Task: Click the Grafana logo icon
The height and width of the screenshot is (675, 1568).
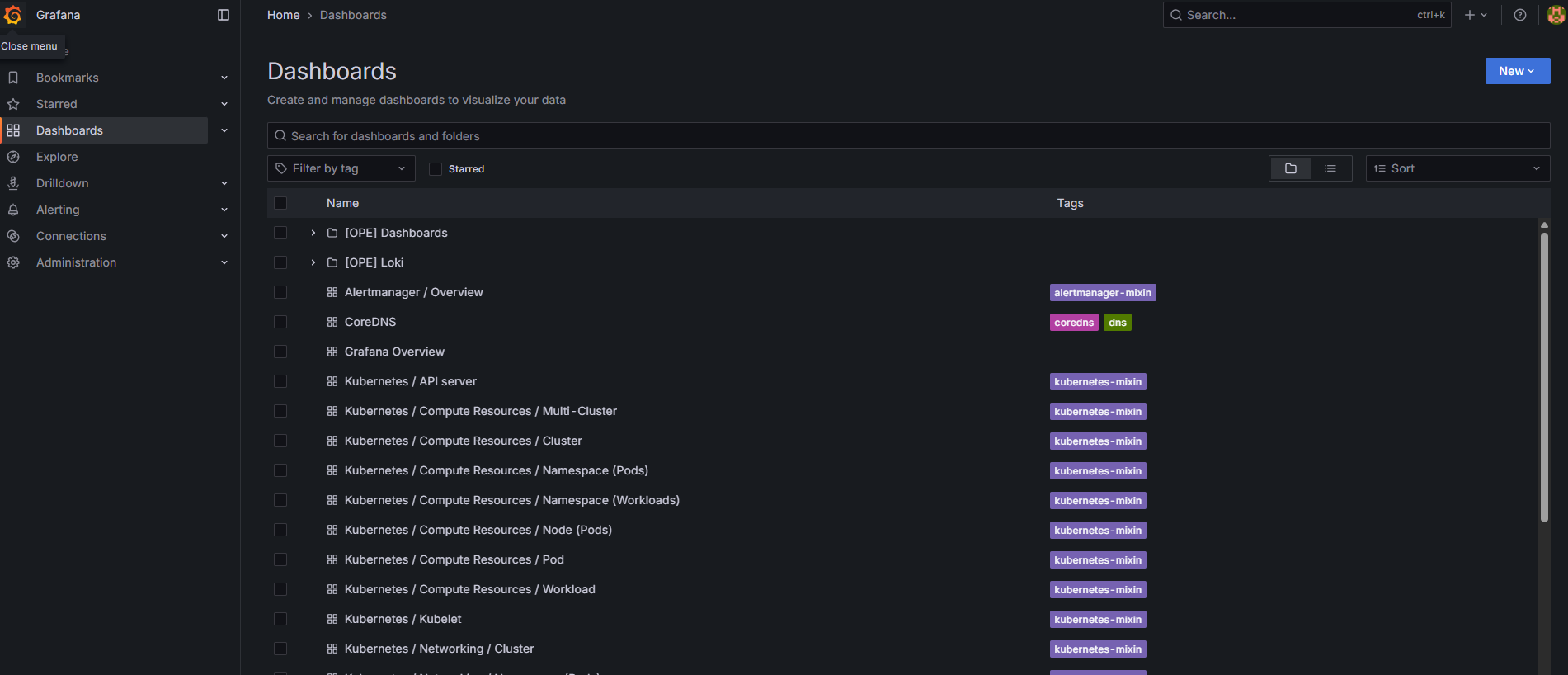Action: [13, 15]
